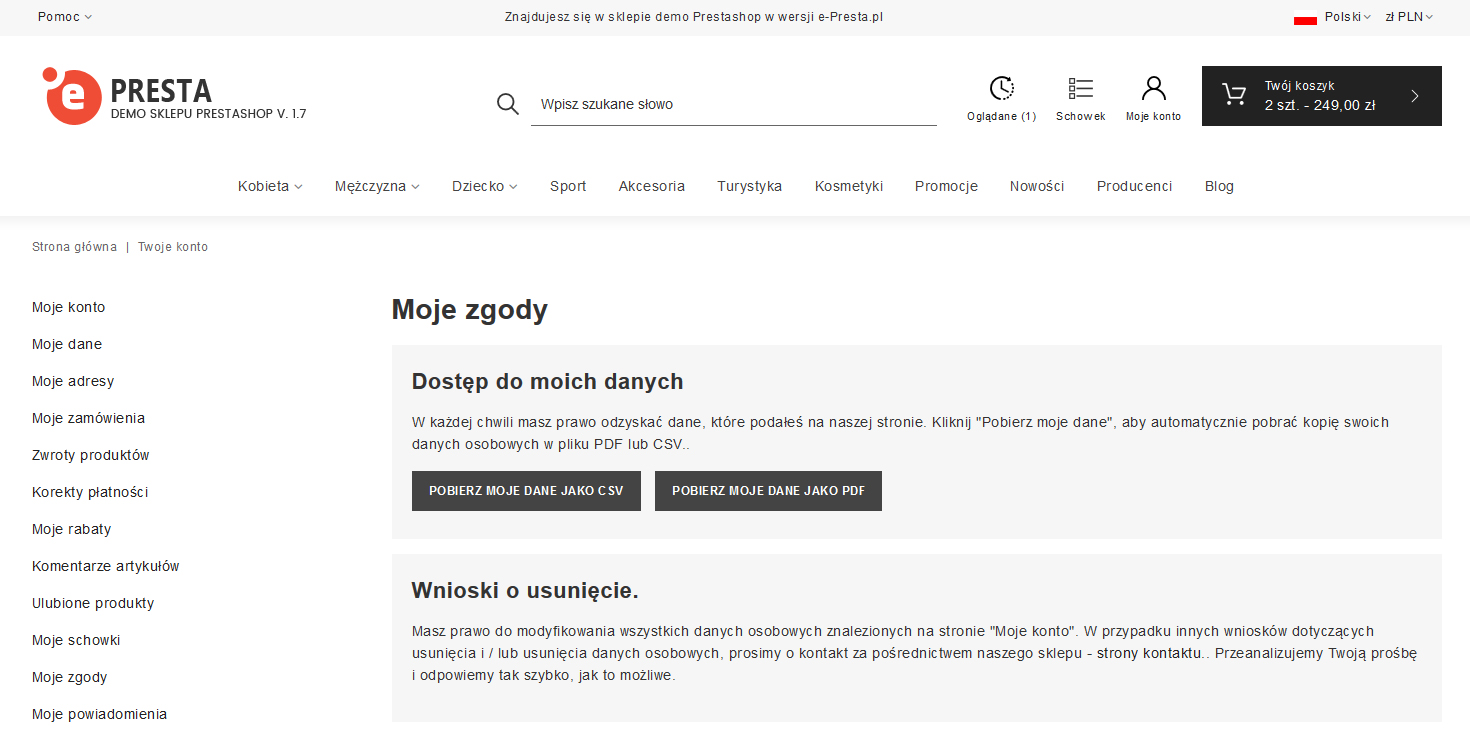Open Moje zamówienia in sidebar
This screenshot has height=730, width=1470.
coord(88,418)
